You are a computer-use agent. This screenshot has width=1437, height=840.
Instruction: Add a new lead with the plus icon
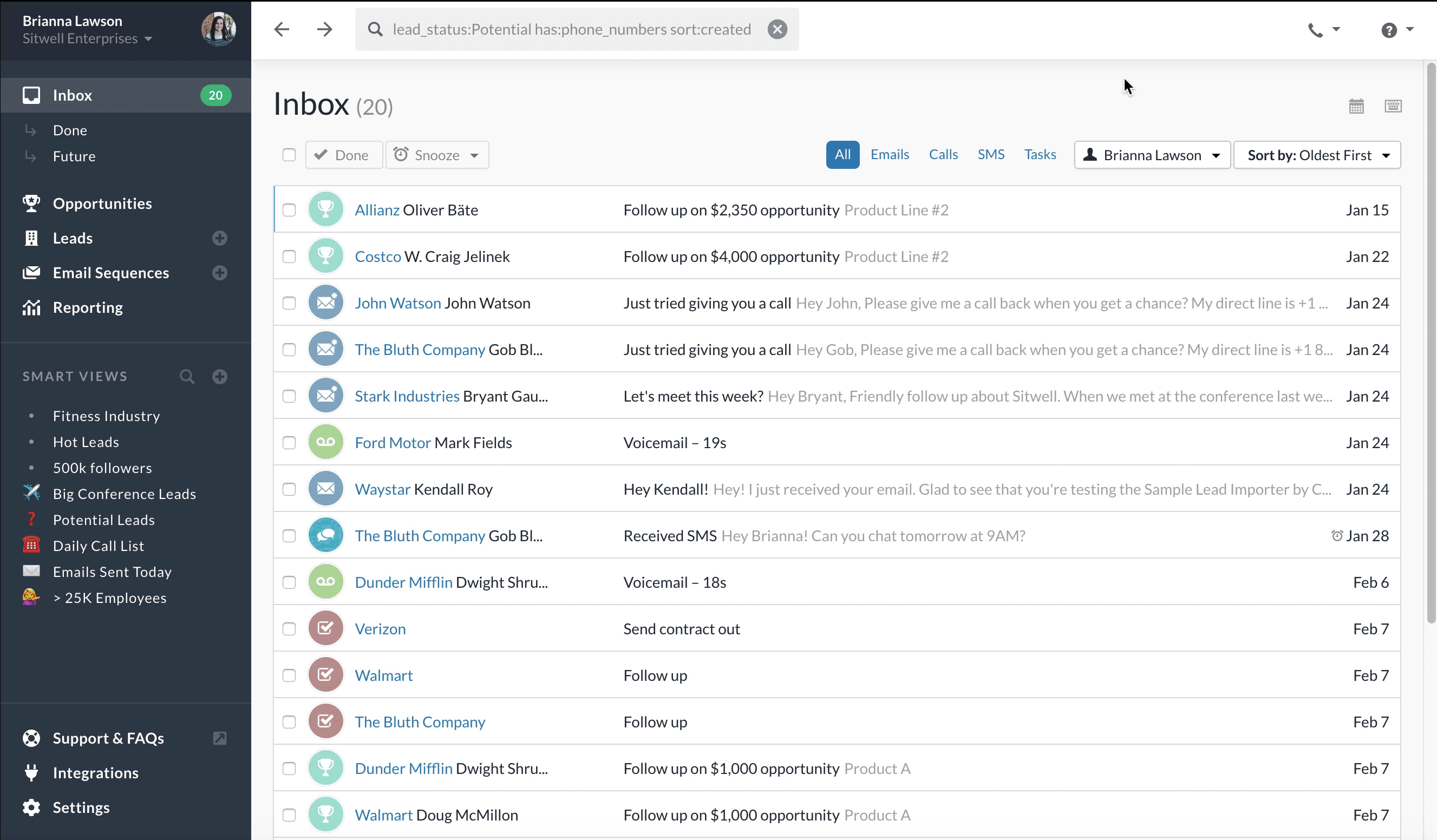219,238
